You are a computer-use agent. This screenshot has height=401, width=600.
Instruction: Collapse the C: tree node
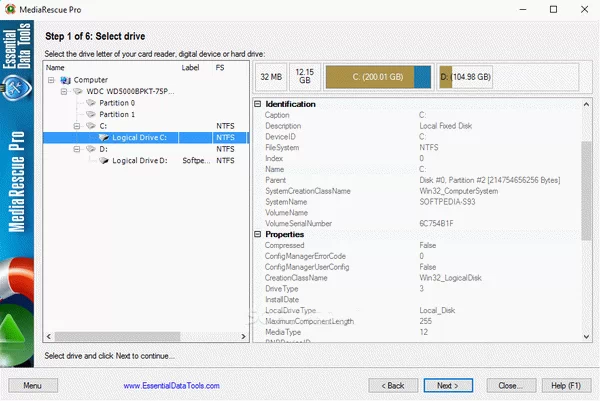77,126
